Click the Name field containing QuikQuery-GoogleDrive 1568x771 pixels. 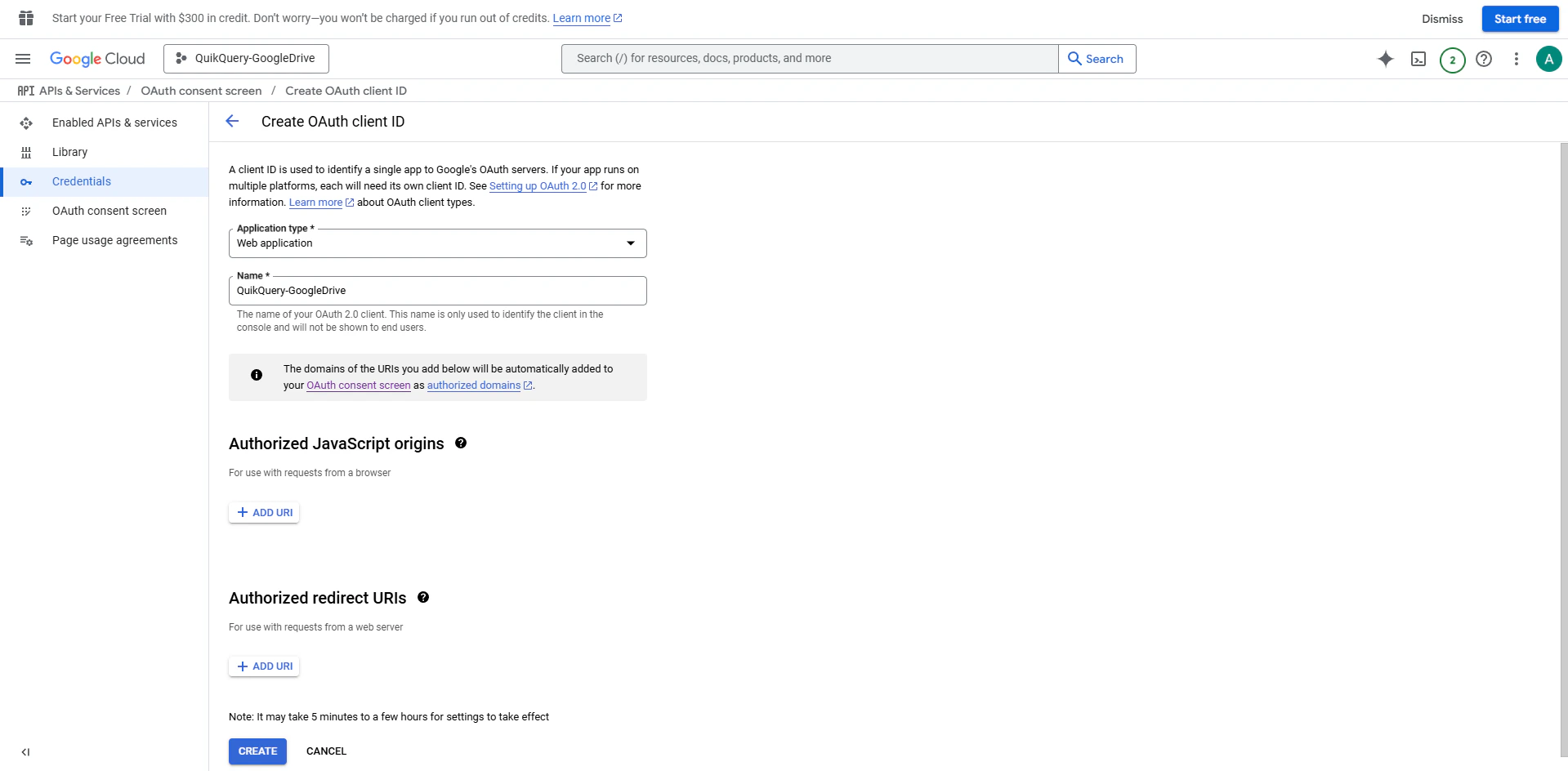click(438, 290)
